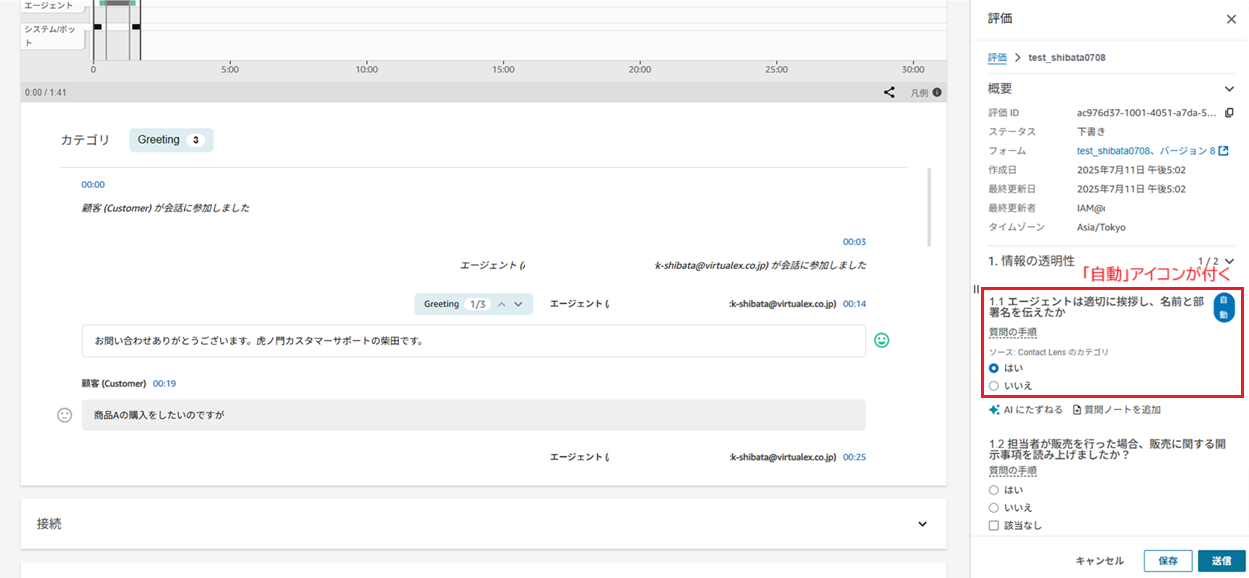Click the sparkle icon of AI にたずねる
Image resolution: width=1249 pixels, height=578 pixels.
click(x=993, y=409)
